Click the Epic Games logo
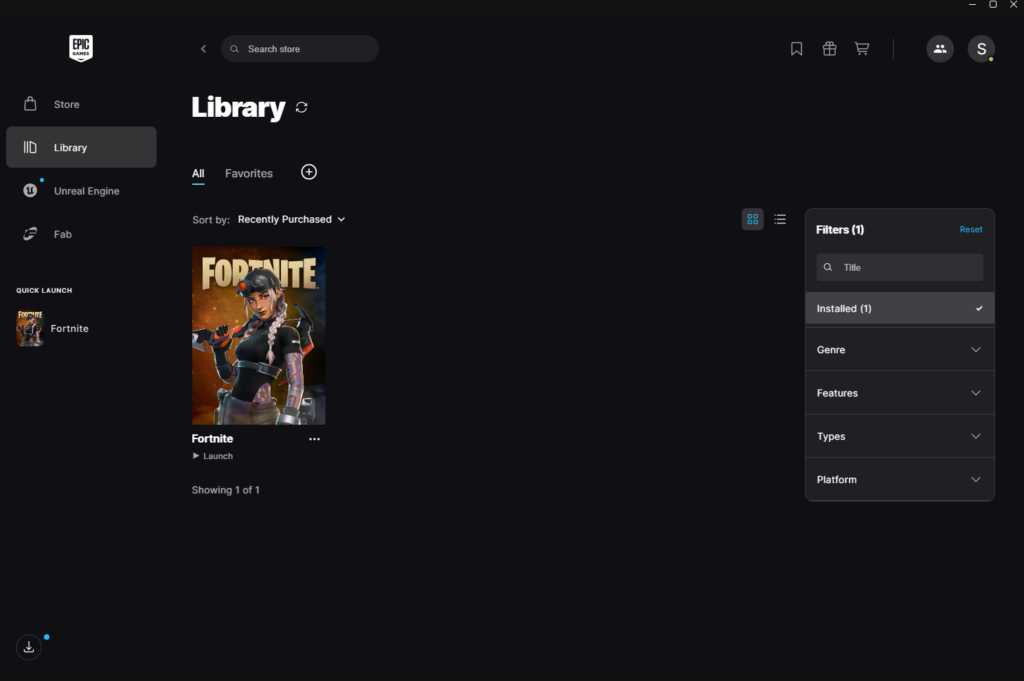The height and width of the screenshot is (681, 1024). tap(81, 48)
